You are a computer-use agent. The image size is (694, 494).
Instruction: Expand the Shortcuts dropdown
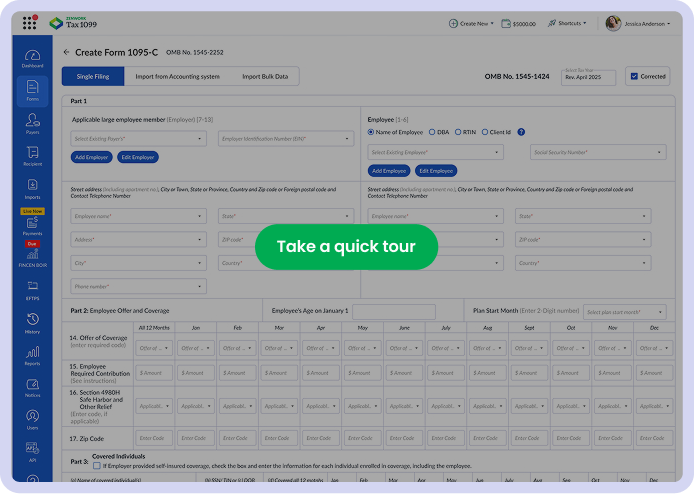(572, 23)
